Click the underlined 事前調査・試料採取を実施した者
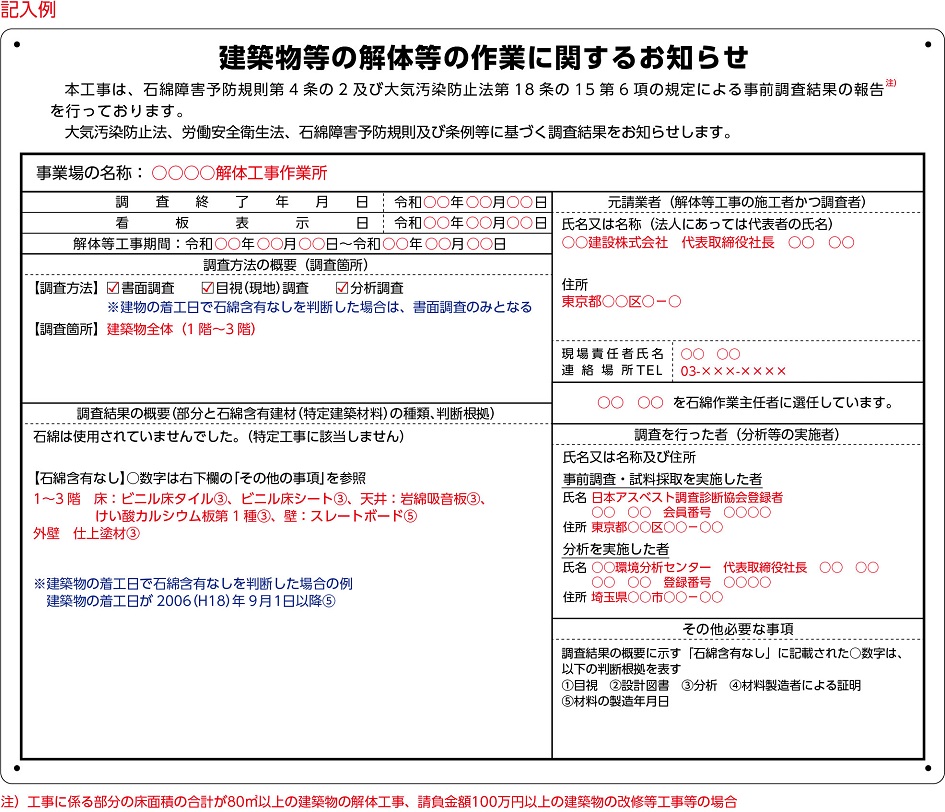Viewport: 945px width, 812px height. (x=662, y=479)
